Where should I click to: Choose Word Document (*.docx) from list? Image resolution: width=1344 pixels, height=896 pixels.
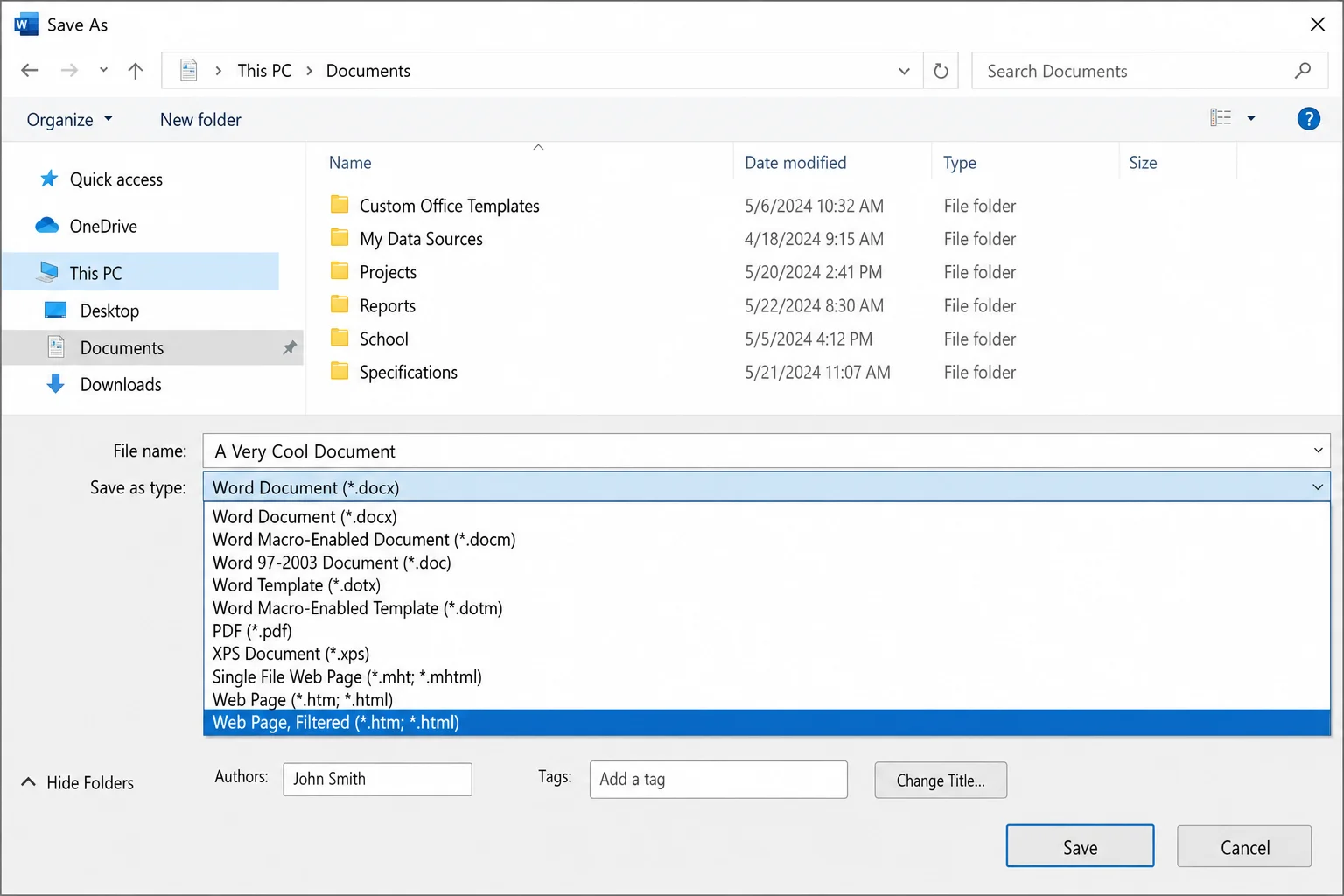766,517
